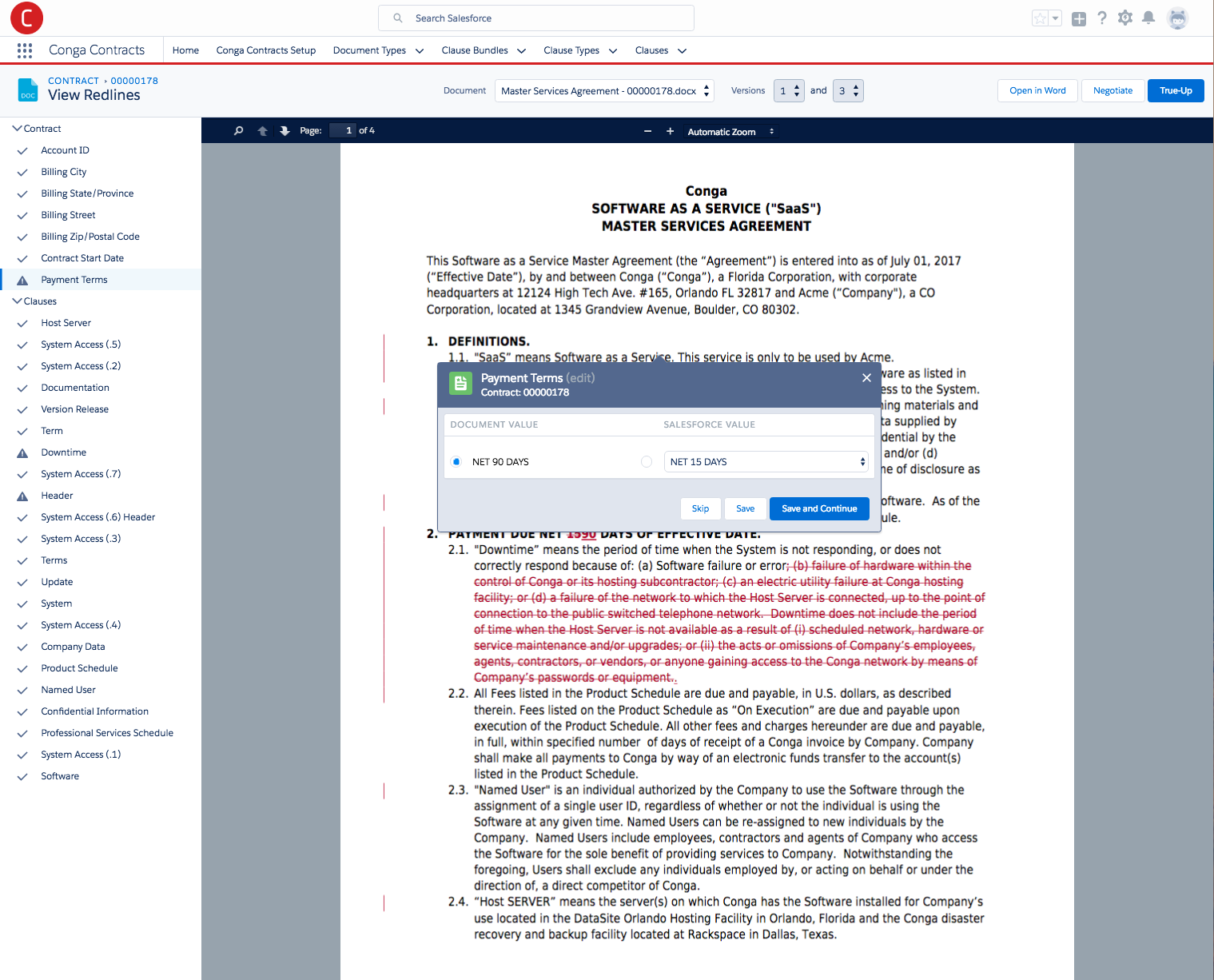This screenshot has width=1214, height=980.
Task: Open notifications bell icon
Action: coord(1148,18)
